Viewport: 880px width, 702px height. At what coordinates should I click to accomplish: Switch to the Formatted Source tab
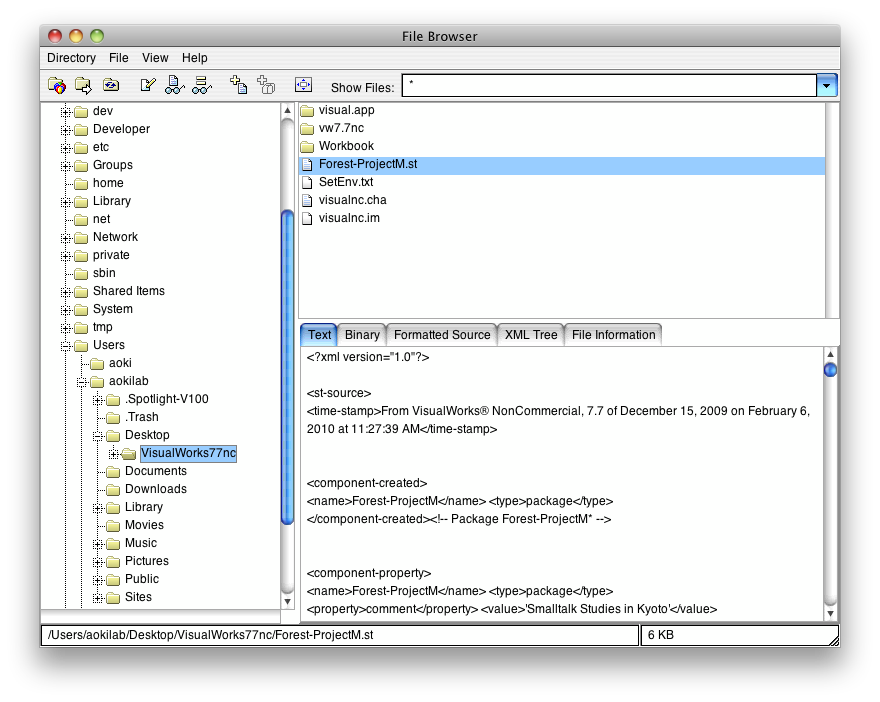pyautogui.click(x=442, y=334)
